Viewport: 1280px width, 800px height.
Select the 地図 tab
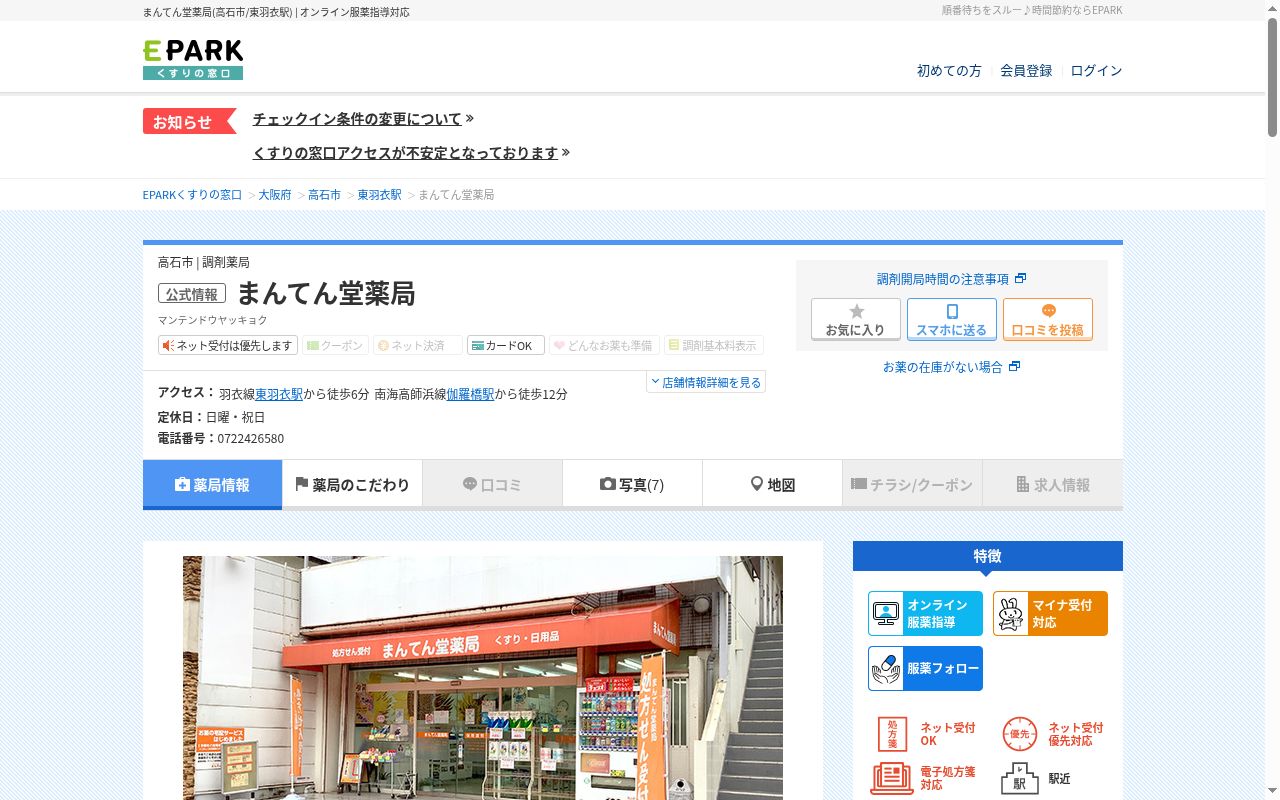(772, 485)
